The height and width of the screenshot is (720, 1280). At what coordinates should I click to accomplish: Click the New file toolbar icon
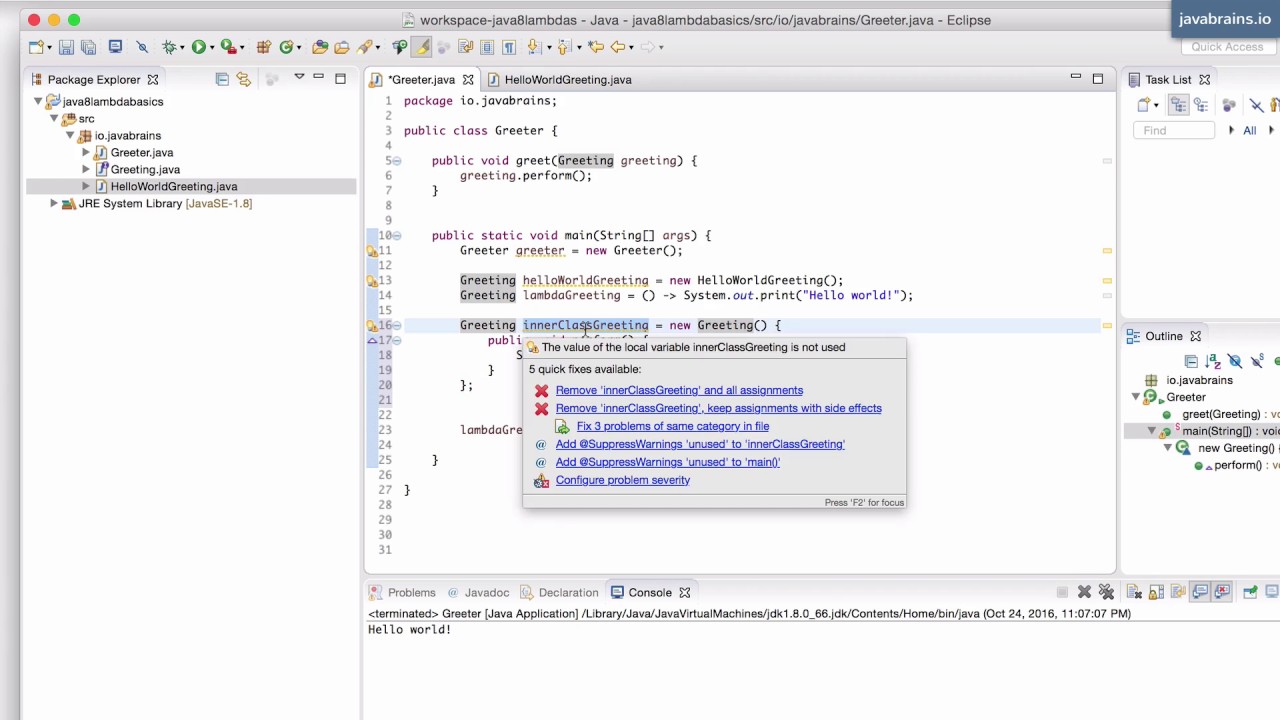tap(36, 47)
